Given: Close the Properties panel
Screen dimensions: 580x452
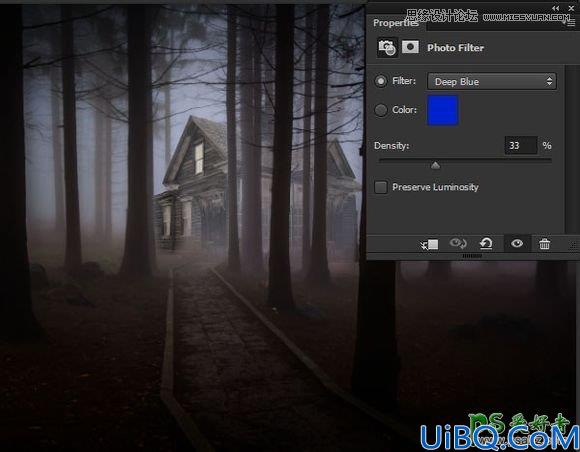Looking at the screenshot, I should click(x=571, y=8).
